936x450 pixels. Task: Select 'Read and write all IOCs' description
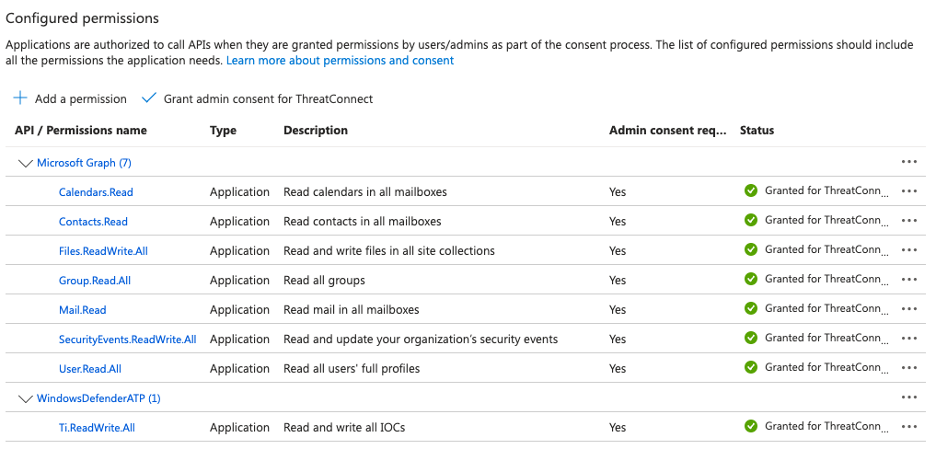pyautogui.click(x=345, y=428)
